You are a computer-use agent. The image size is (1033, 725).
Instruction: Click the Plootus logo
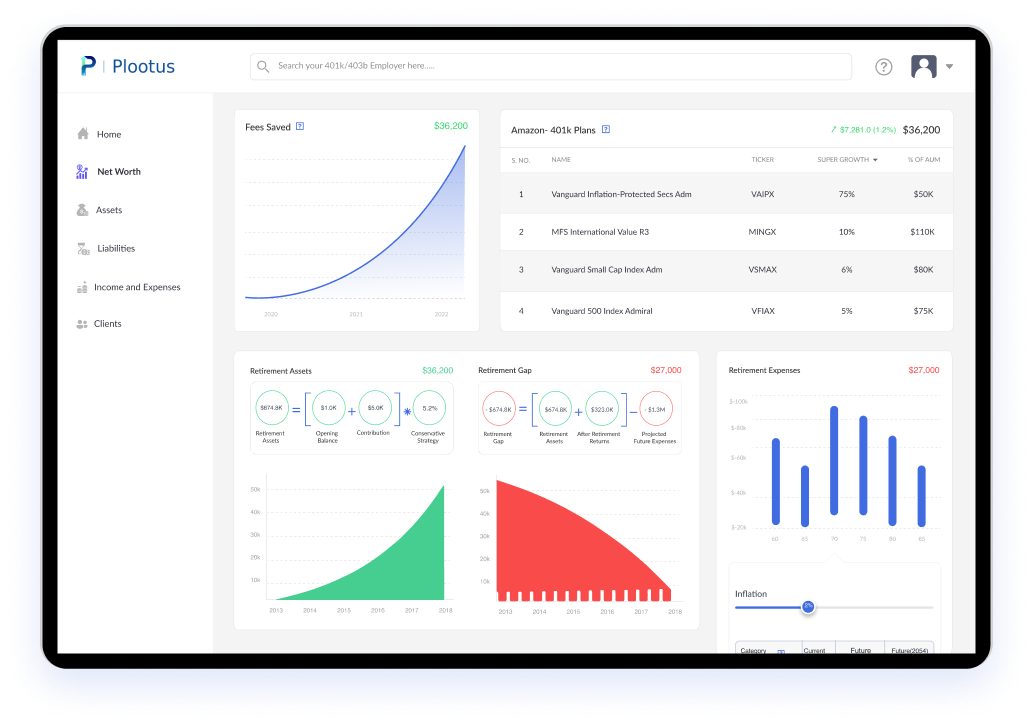pos(127,66)
